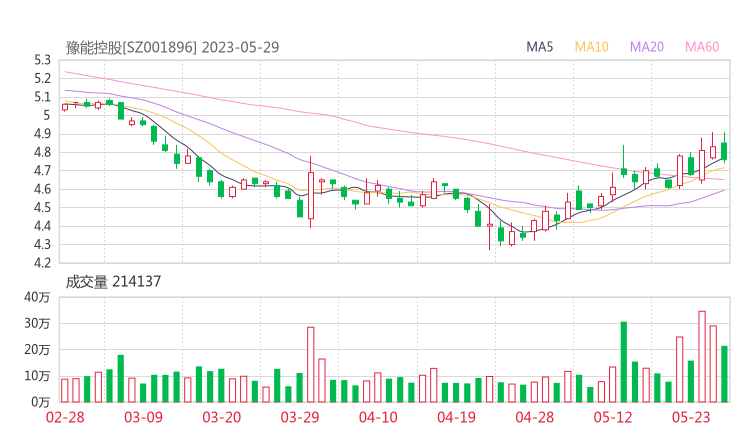Click the MA5 legend label
Screen dimensions: 740x440
pyautogui.click(x=539, y=47)
